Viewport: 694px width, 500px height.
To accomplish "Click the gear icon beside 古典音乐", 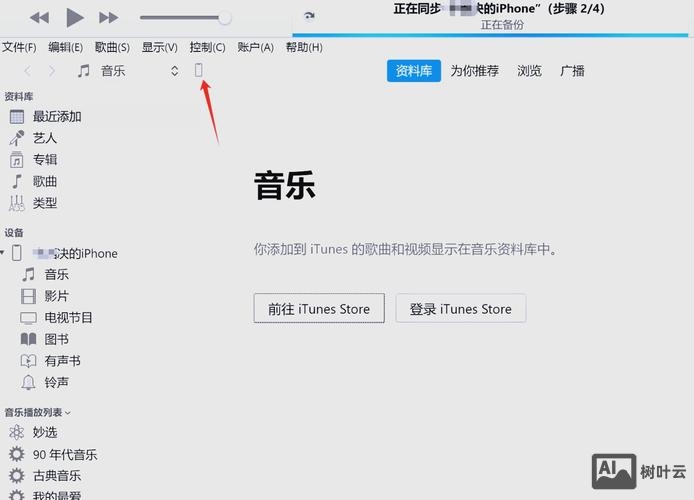I will (17, 476).
